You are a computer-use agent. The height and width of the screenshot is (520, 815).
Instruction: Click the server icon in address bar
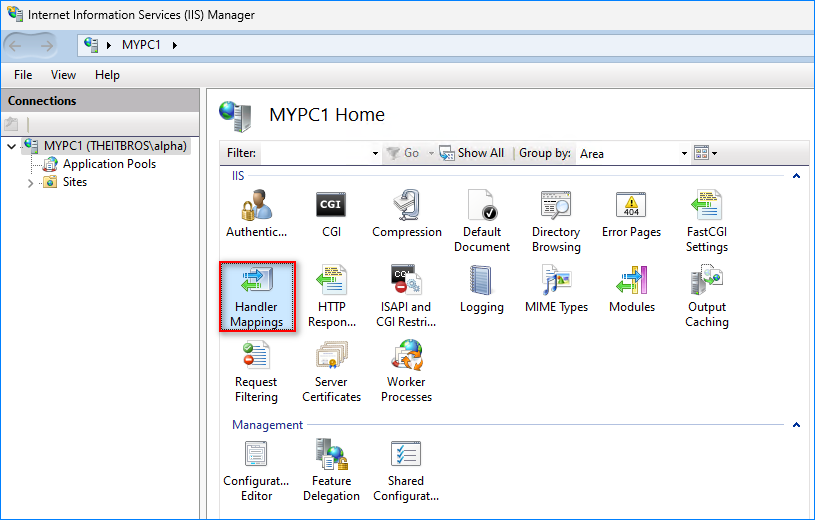click(x=91, y=45)
